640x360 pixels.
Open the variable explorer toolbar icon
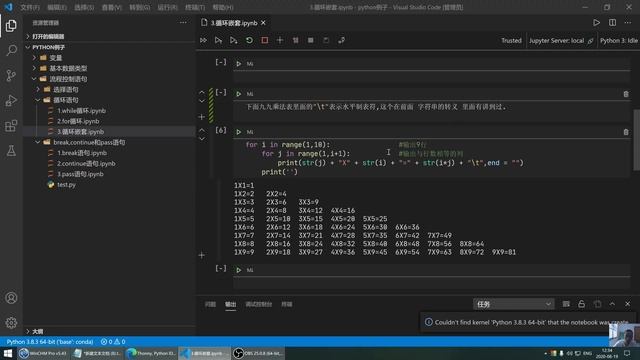(x=311, y=40)
